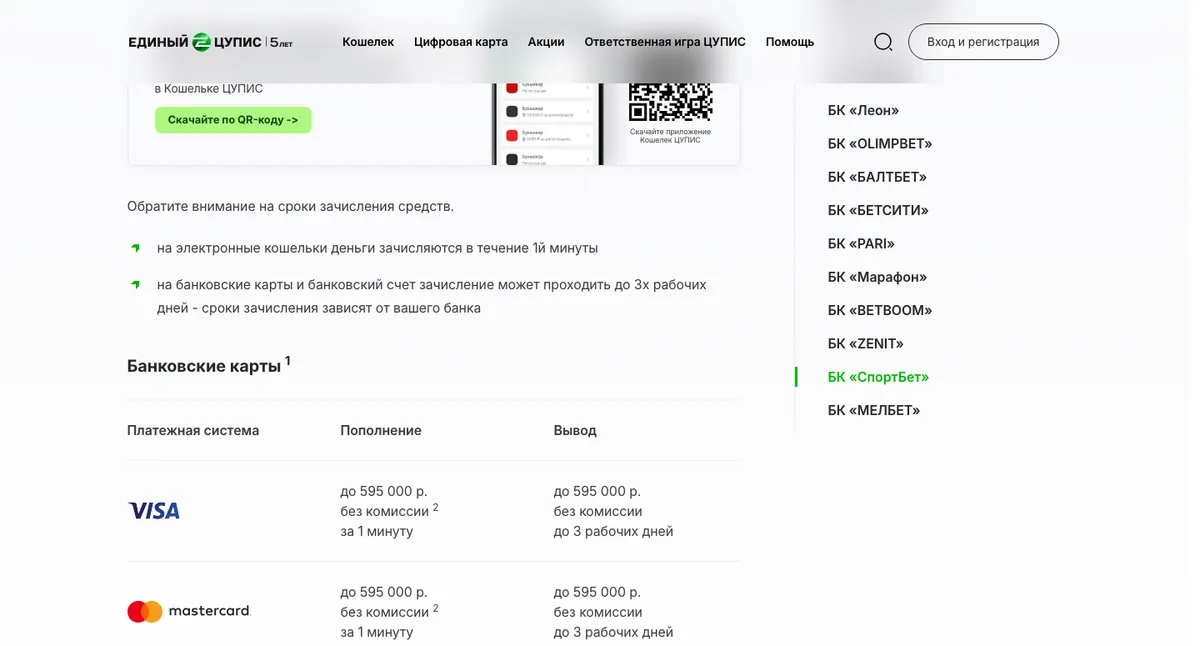1200x646 pixels.
Task: Jump to БК «БЕТСИТИ» section
Action: [878, 211]
